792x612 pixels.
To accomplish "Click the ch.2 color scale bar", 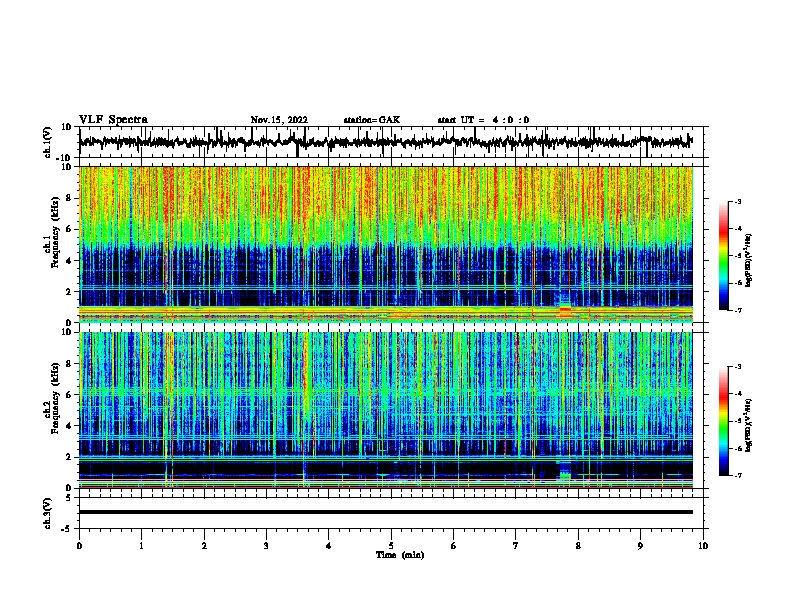I will (x=723, y=421).
